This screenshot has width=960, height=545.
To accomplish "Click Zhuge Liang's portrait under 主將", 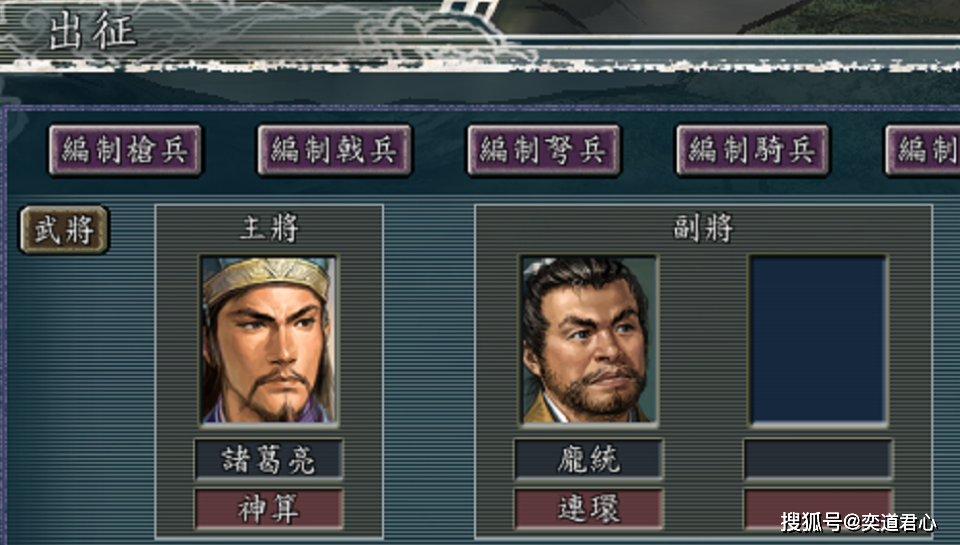I will (269, 340).
